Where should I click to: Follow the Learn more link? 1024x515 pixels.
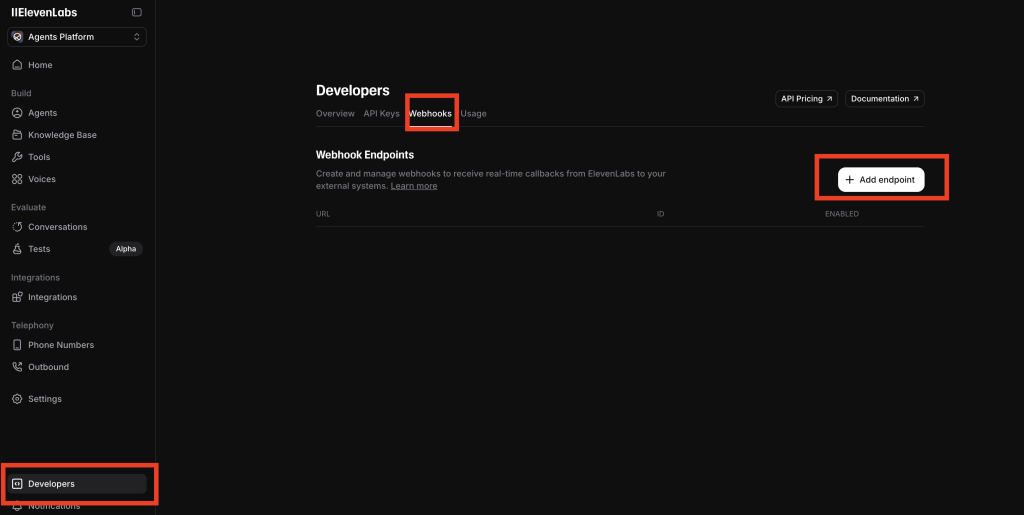coord(413,186)
